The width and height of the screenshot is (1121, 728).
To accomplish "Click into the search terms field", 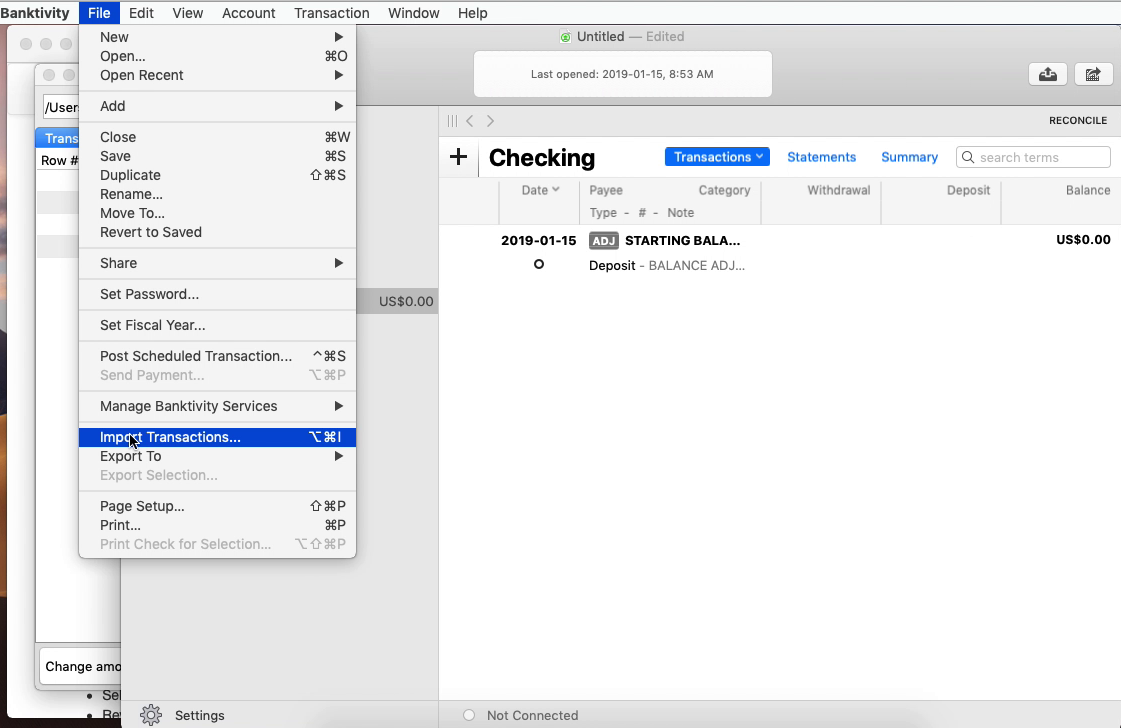I will [1033, 157].
